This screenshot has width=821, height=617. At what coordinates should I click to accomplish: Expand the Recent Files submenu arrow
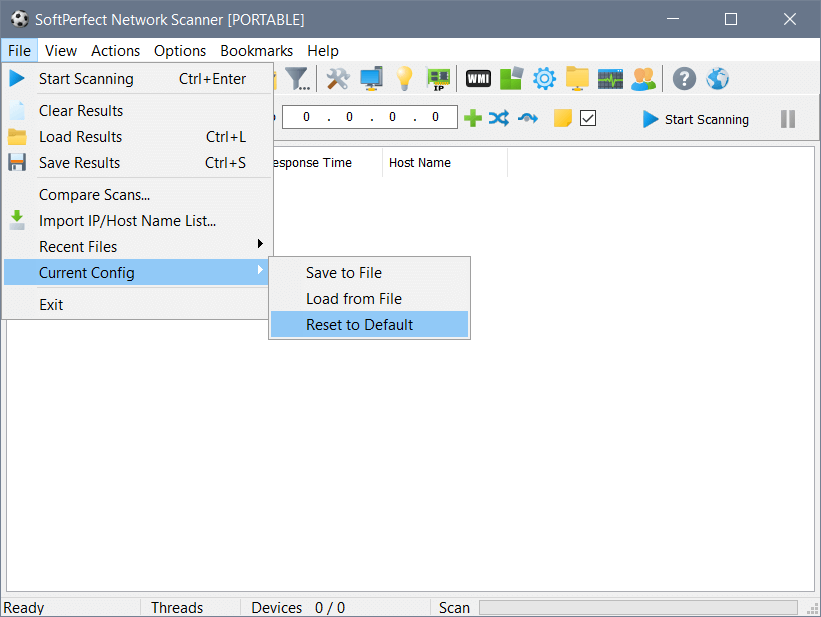point(260,244)
